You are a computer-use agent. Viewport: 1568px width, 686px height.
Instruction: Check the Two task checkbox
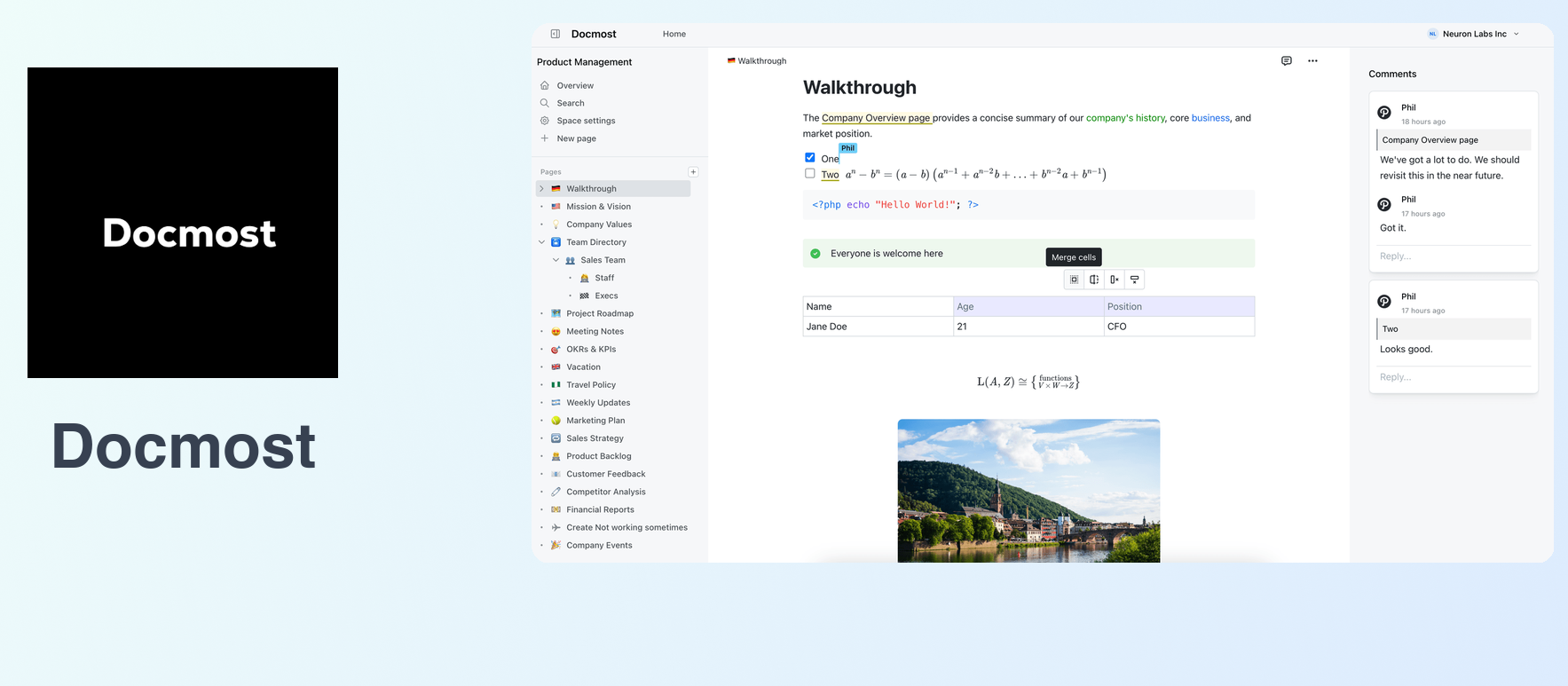[810, 174]
